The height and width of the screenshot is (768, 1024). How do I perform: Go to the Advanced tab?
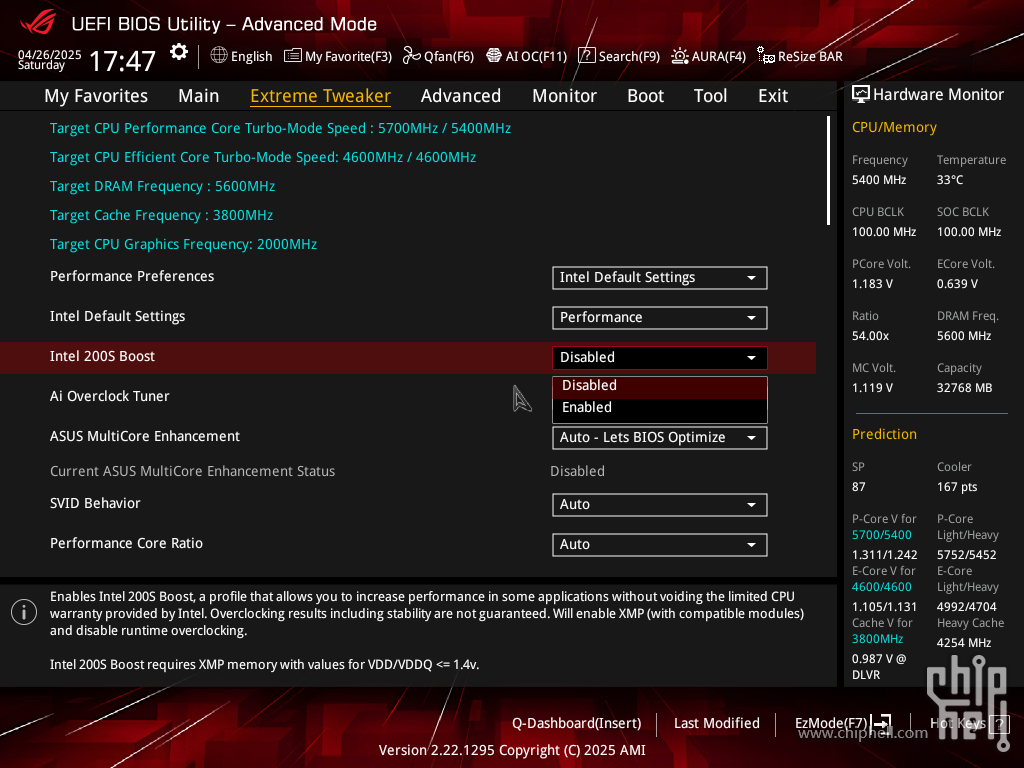coord(460,96)
